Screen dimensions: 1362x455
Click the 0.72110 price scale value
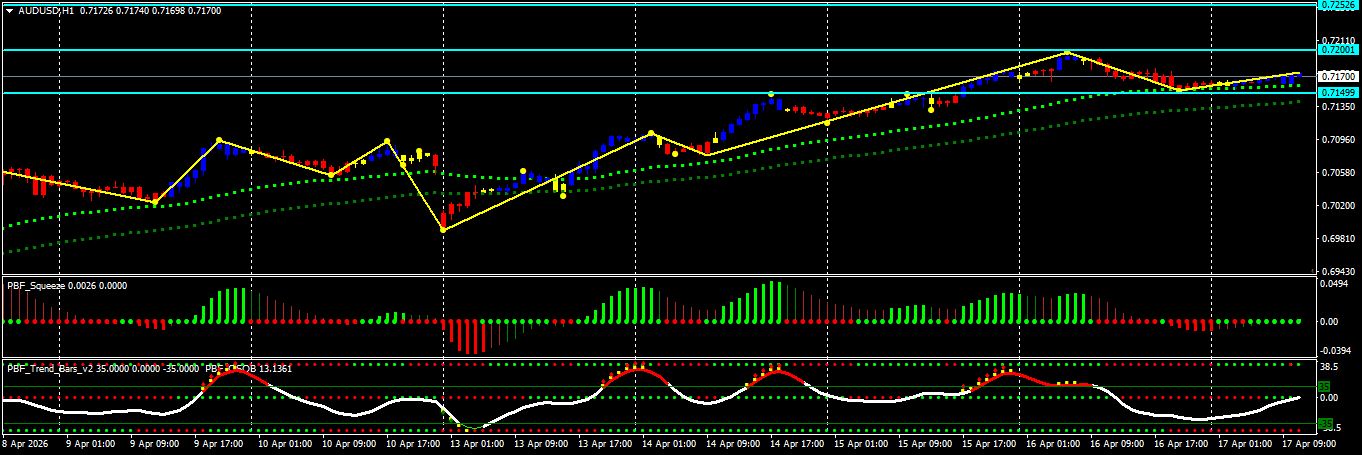(x=1338, y=40)
